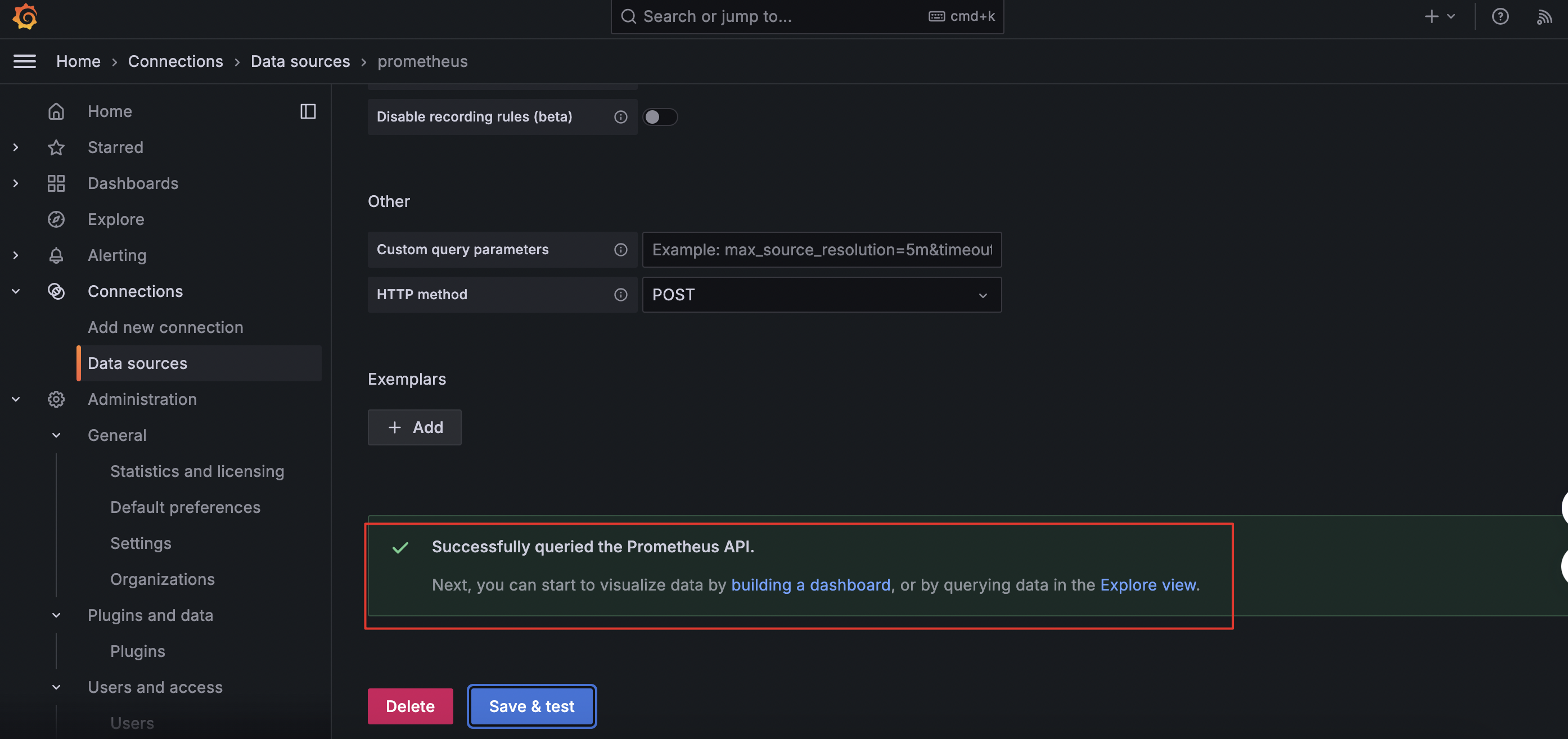Expand the Dashboards section chevron
This screenshot has height=739, width=1568.
16,183
